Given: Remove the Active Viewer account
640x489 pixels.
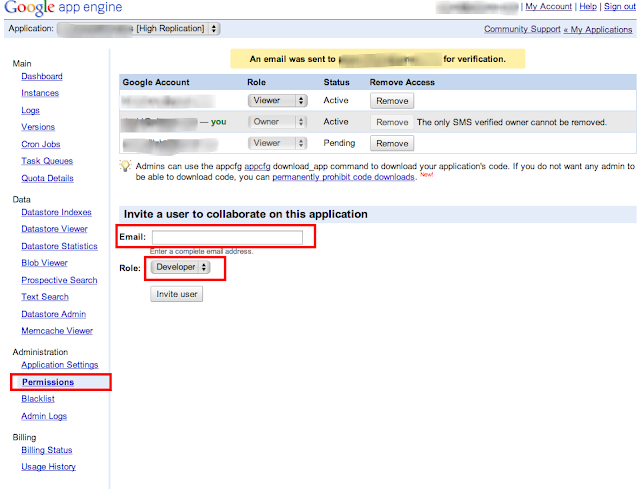Looking at the screenshot, I should click(392, 101).
